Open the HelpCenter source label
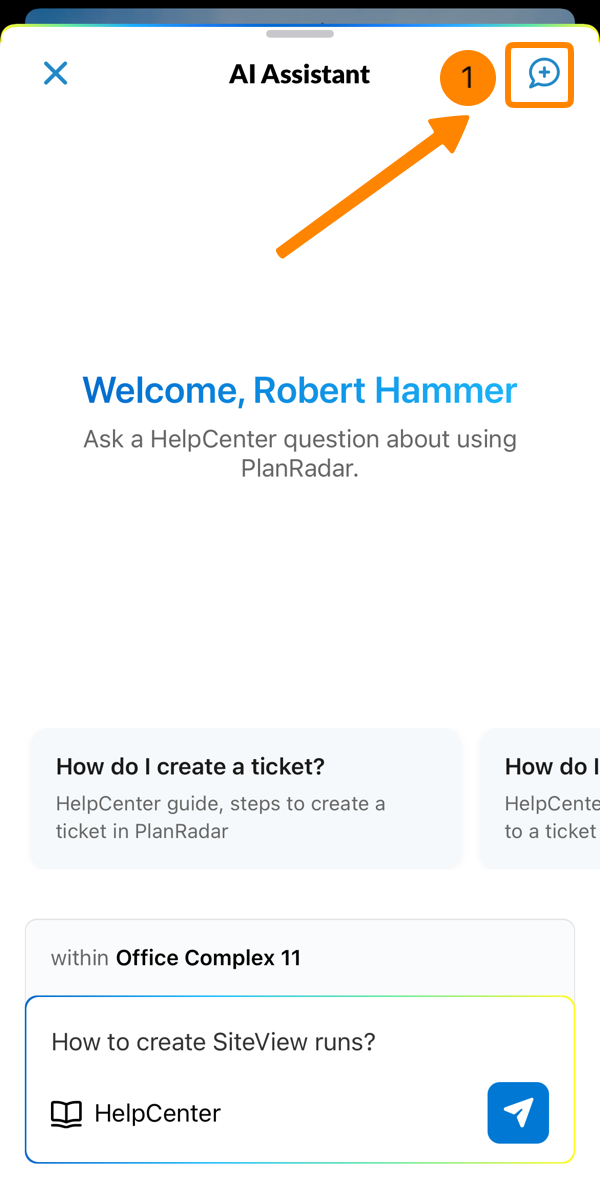Viewport: 600px width, 1189px height. pyautogui.click(x=157, y=1113)
